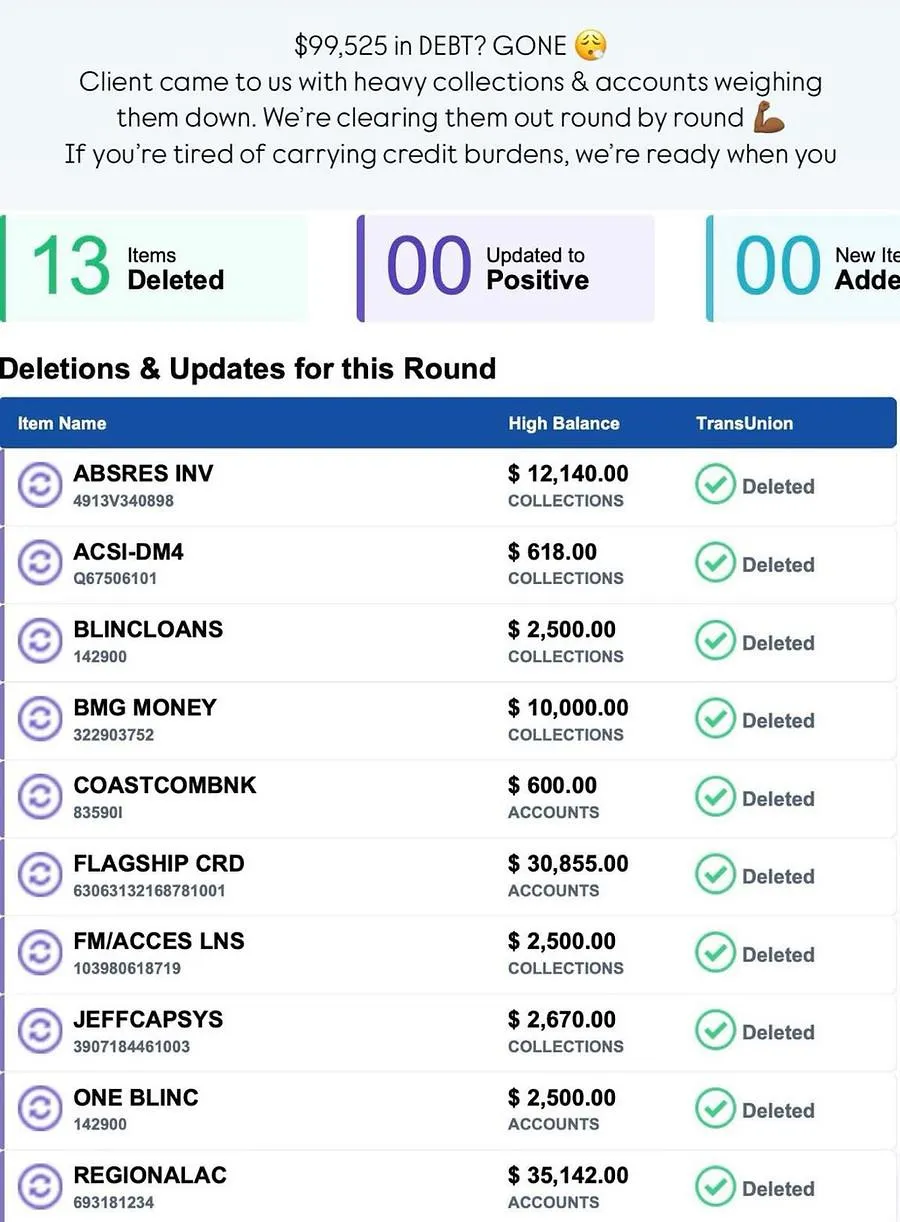The width and height of the screenshot is (900, 1222).
Task: Click the Deleted checkmark for ONE BLINC
Action: point(715,1110)
